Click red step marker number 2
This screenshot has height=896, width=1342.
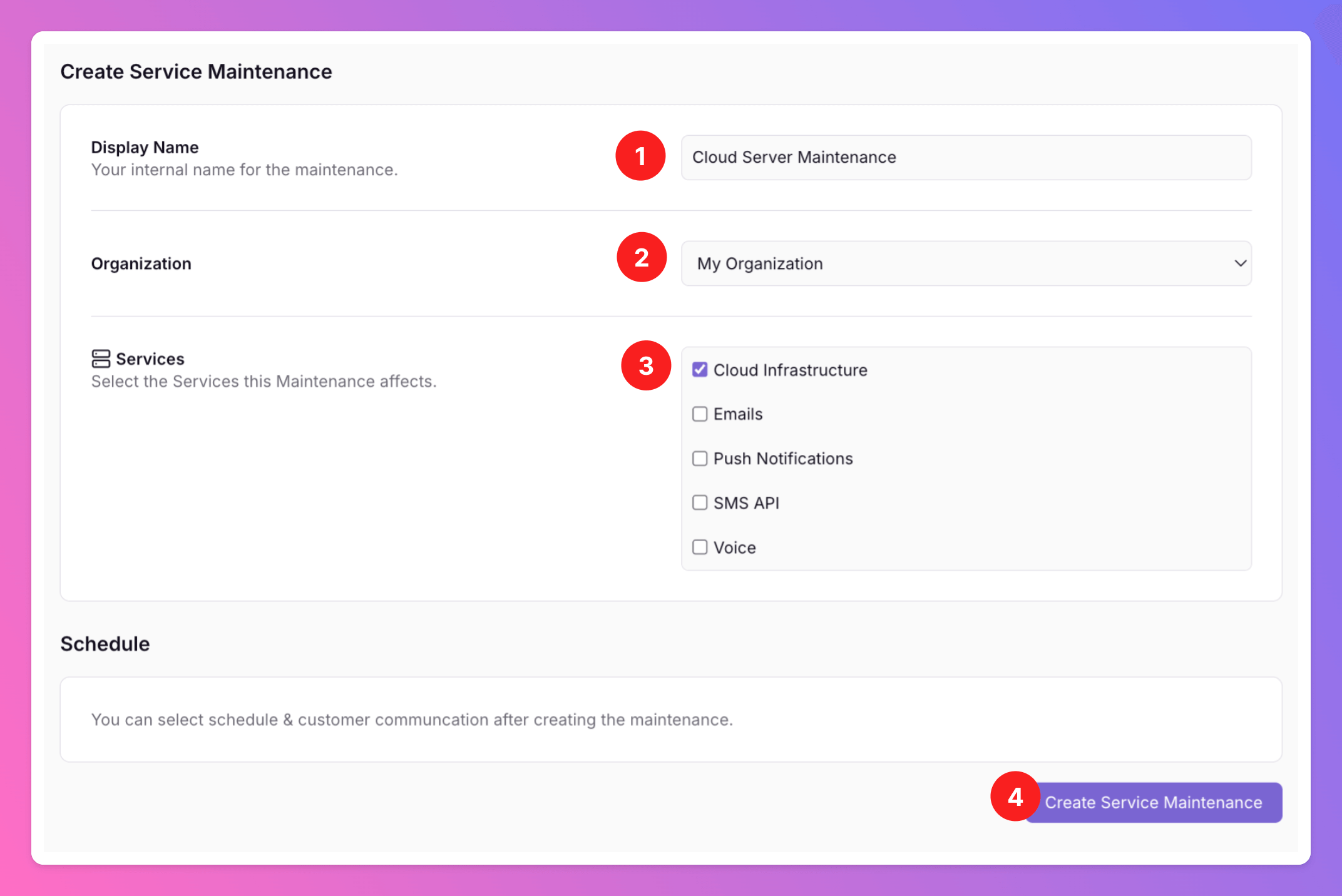(642, 257)
